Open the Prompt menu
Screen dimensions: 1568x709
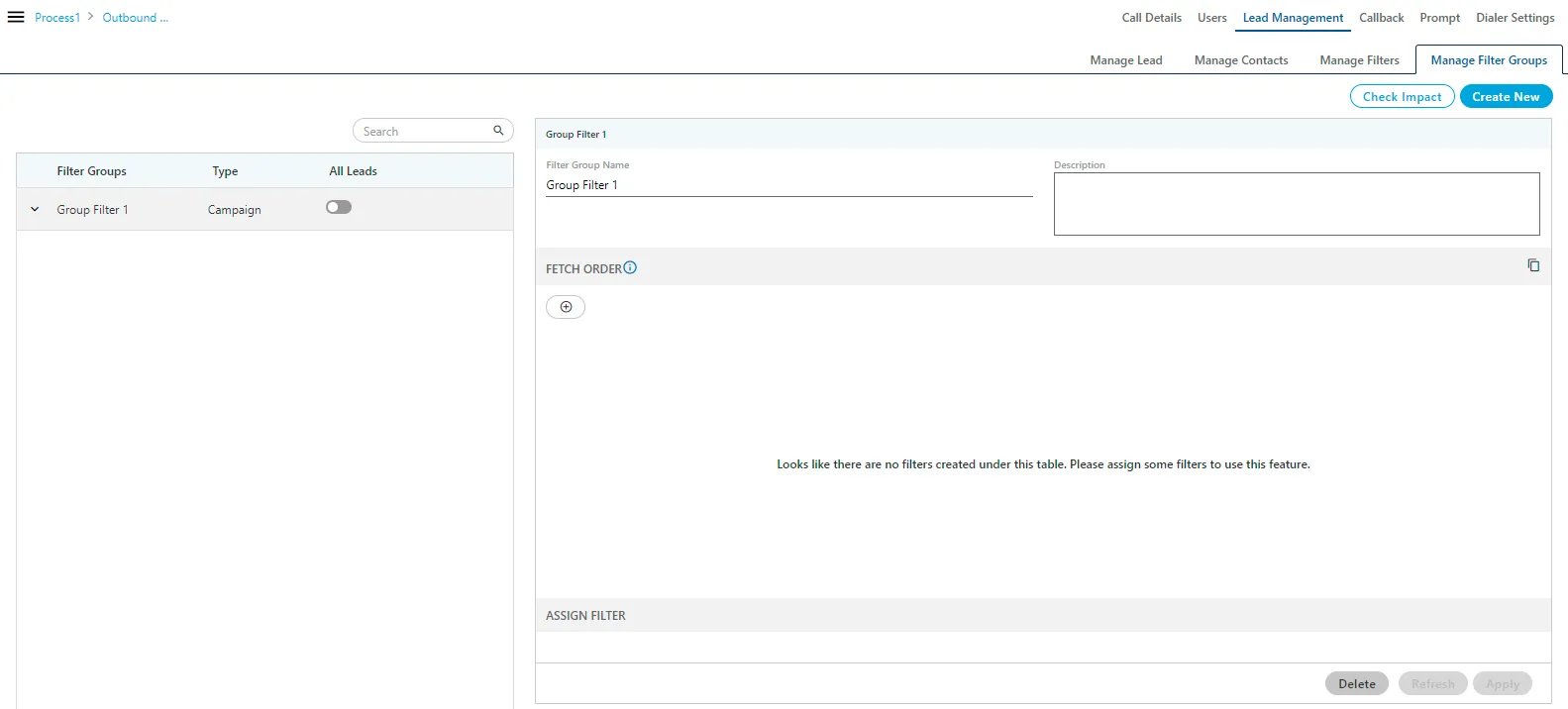(x=1439, y=18)
